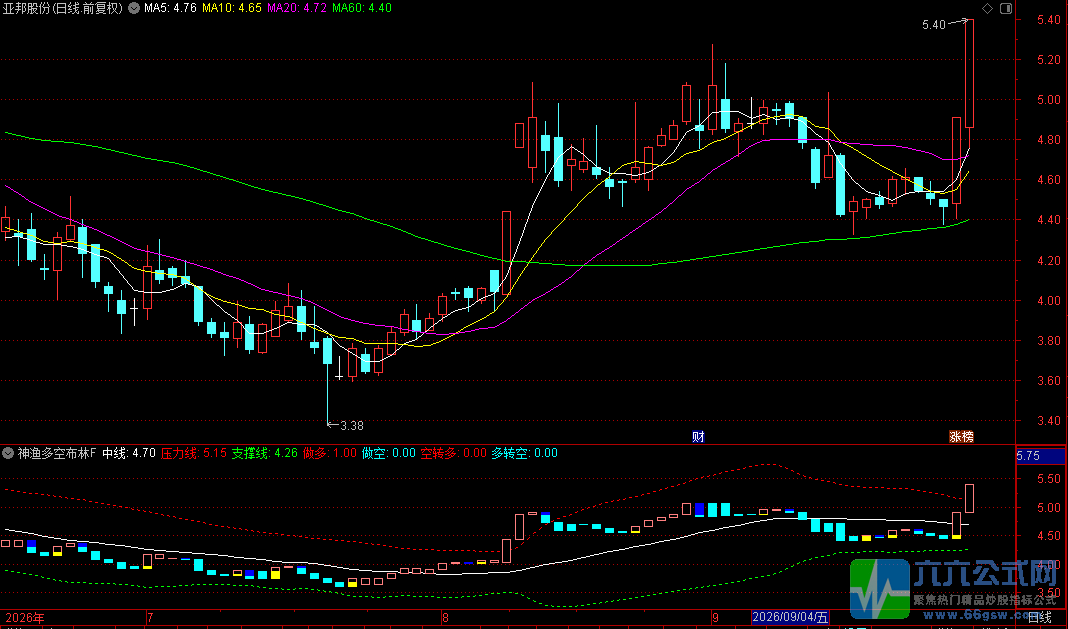1068x629 pixels.
Task: Select the MA60: 4.40 moving average label
Action: tap(362, 8)
